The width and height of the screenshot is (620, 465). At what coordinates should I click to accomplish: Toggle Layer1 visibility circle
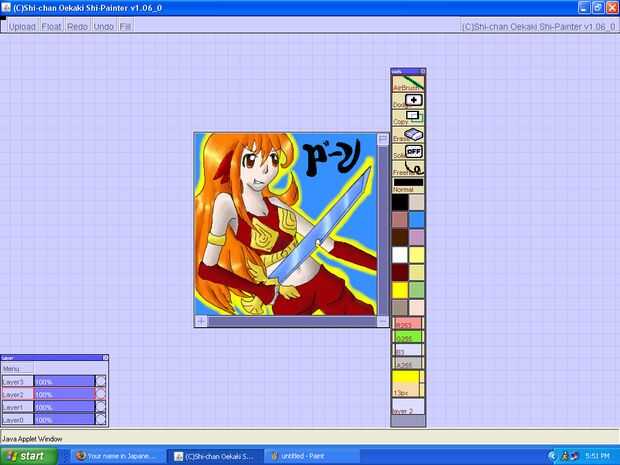coord(101,407)
